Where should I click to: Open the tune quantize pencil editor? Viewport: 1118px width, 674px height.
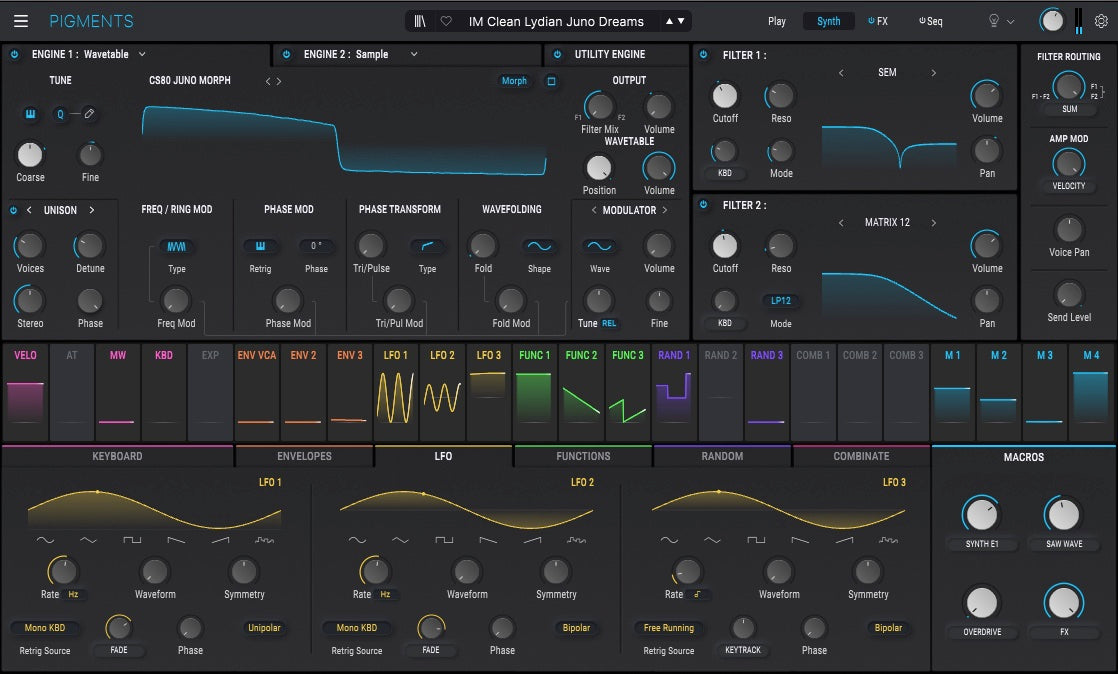point(89,113)
